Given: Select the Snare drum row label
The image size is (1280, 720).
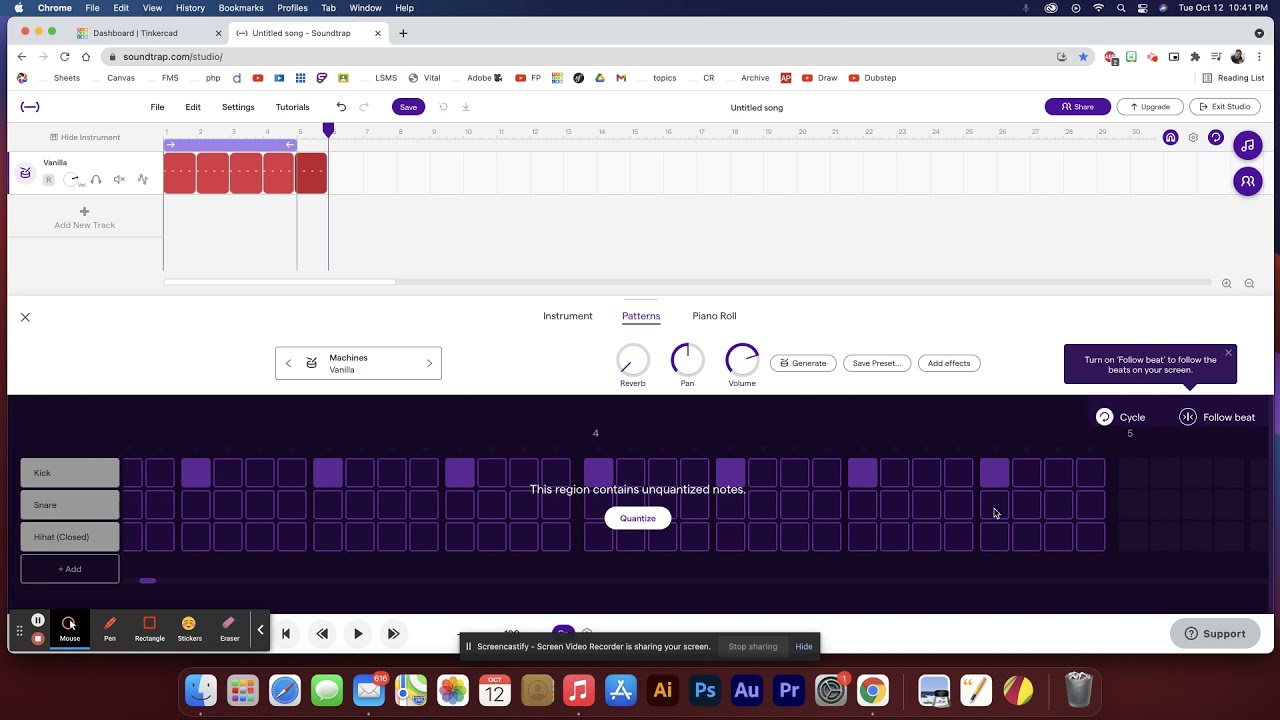Looking at the screenshot, I should [x=70, y=505].
